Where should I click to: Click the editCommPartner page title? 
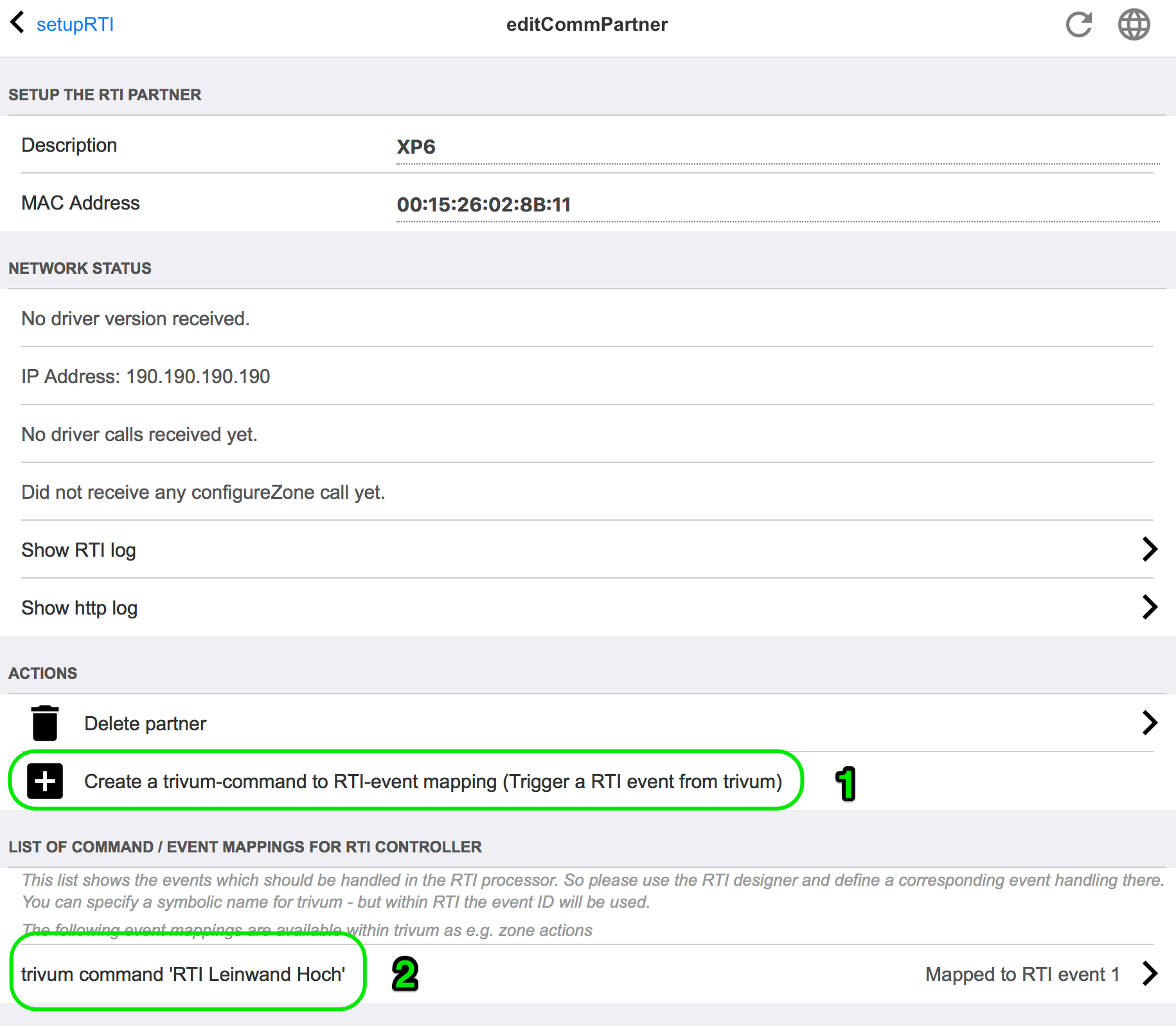click(587, 24)
